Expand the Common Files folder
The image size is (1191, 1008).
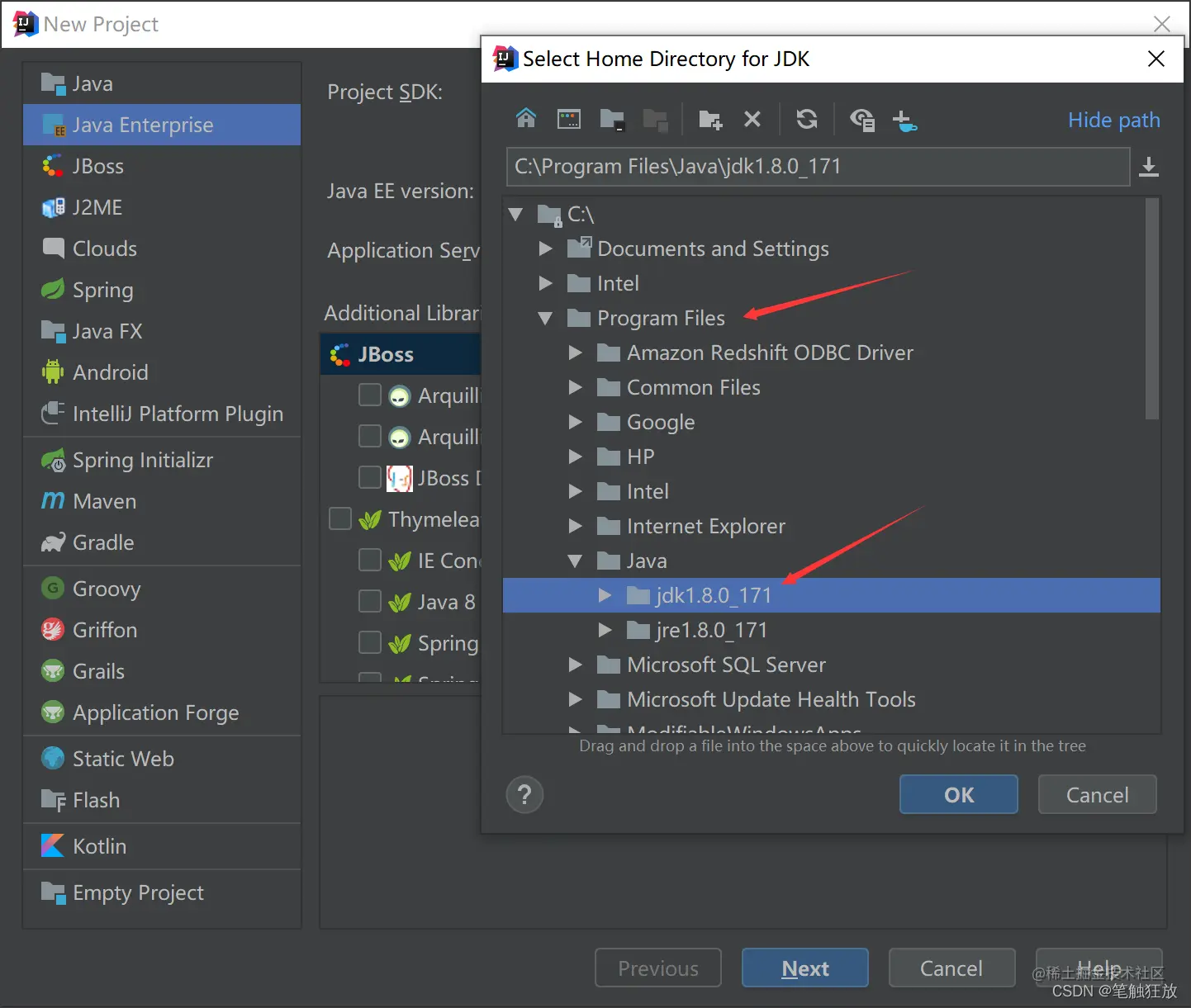(x=576, y=387)
